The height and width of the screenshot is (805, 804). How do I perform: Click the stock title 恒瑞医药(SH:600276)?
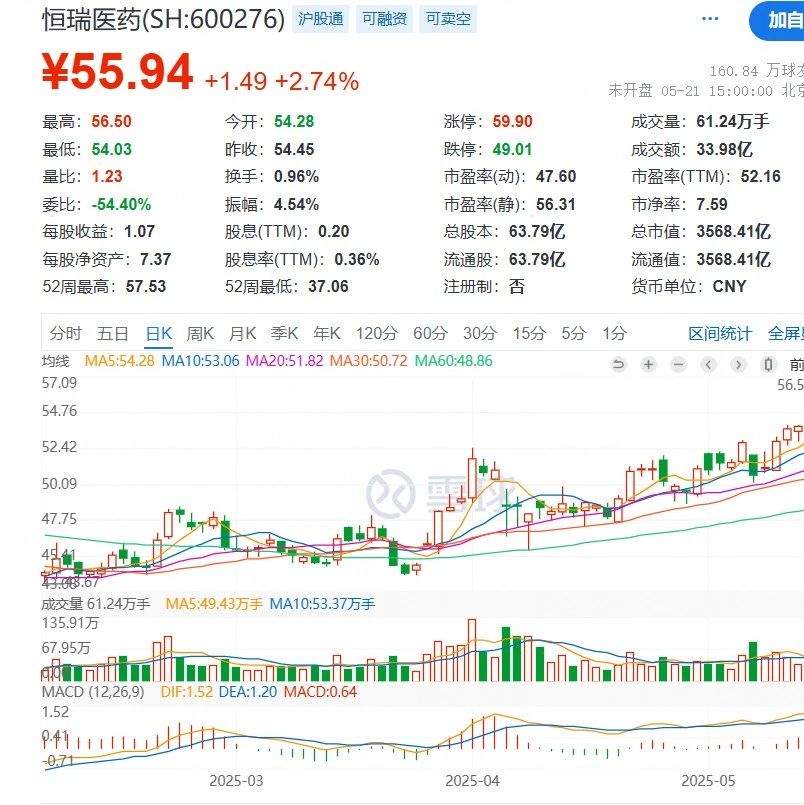point(163,20)
